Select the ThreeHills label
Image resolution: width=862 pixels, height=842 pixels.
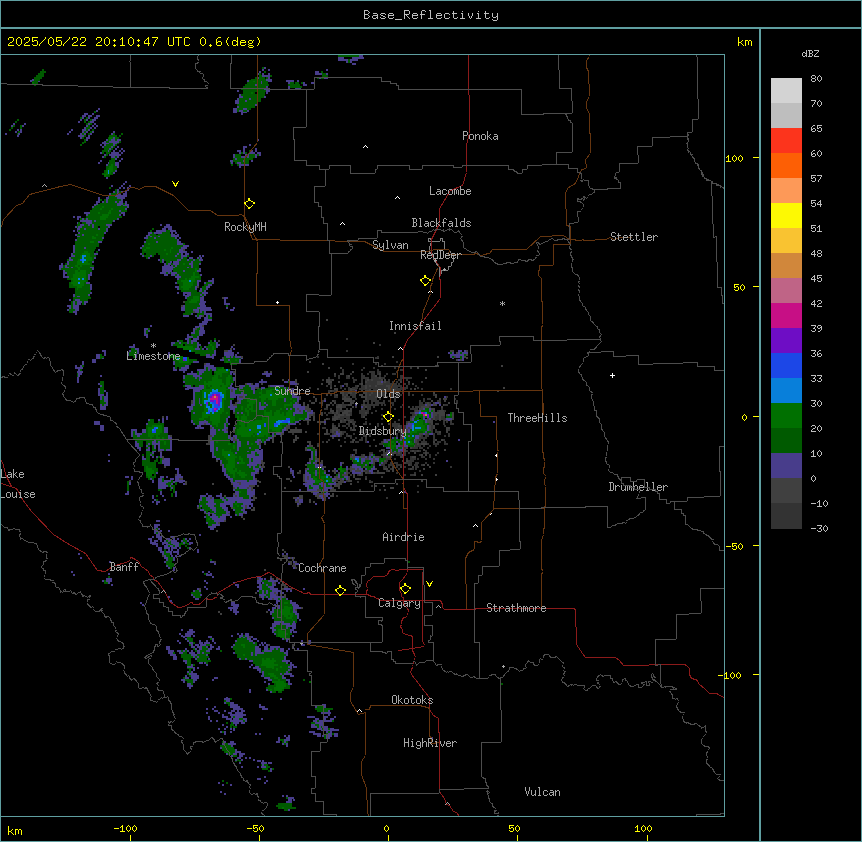click(x=537, y=418)
